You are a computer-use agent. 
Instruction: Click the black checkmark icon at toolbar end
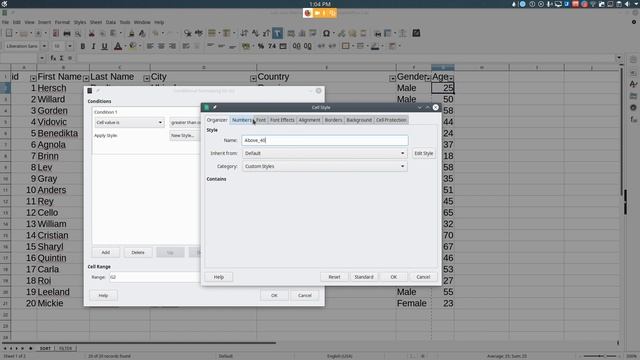416,33
